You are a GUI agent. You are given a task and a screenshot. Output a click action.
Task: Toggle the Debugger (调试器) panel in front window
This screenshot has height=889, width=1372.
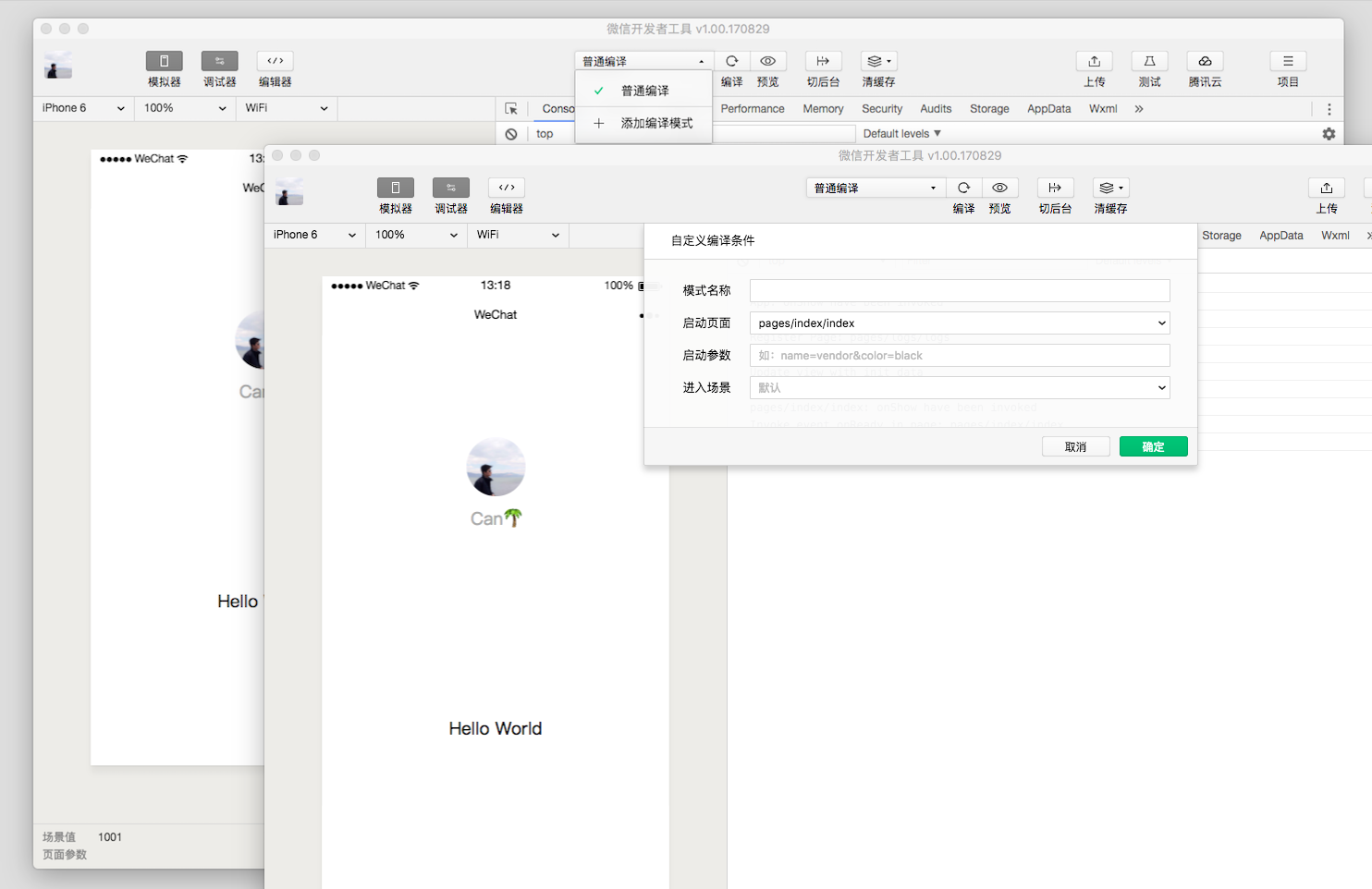pos(451,188)
